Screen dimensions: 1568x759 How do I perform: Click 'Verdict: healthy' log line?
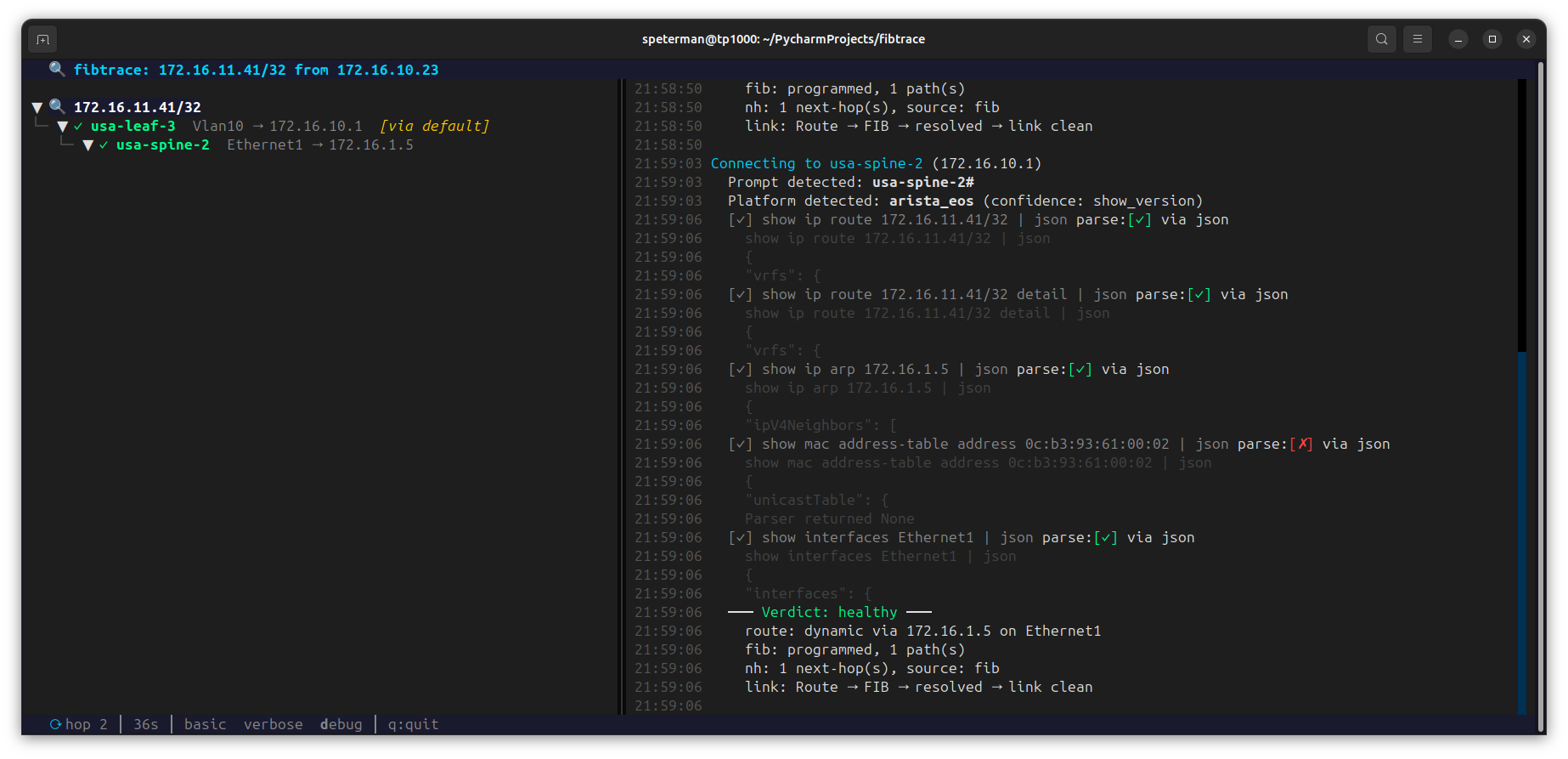click(x=830, y=612)
